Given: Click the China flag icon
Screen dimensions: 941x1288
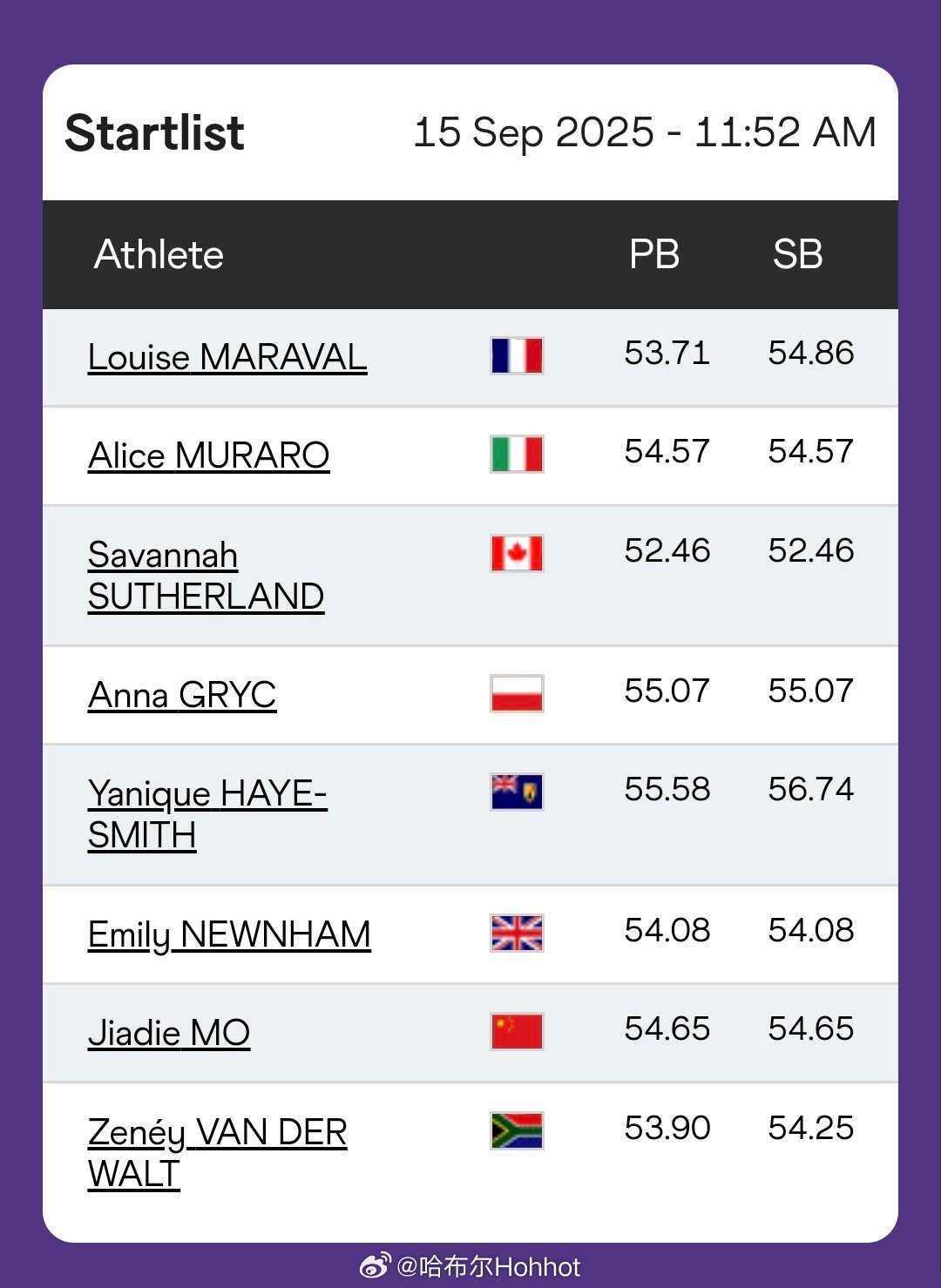Looking at the screenshot, I should (x=517, y=1031).
